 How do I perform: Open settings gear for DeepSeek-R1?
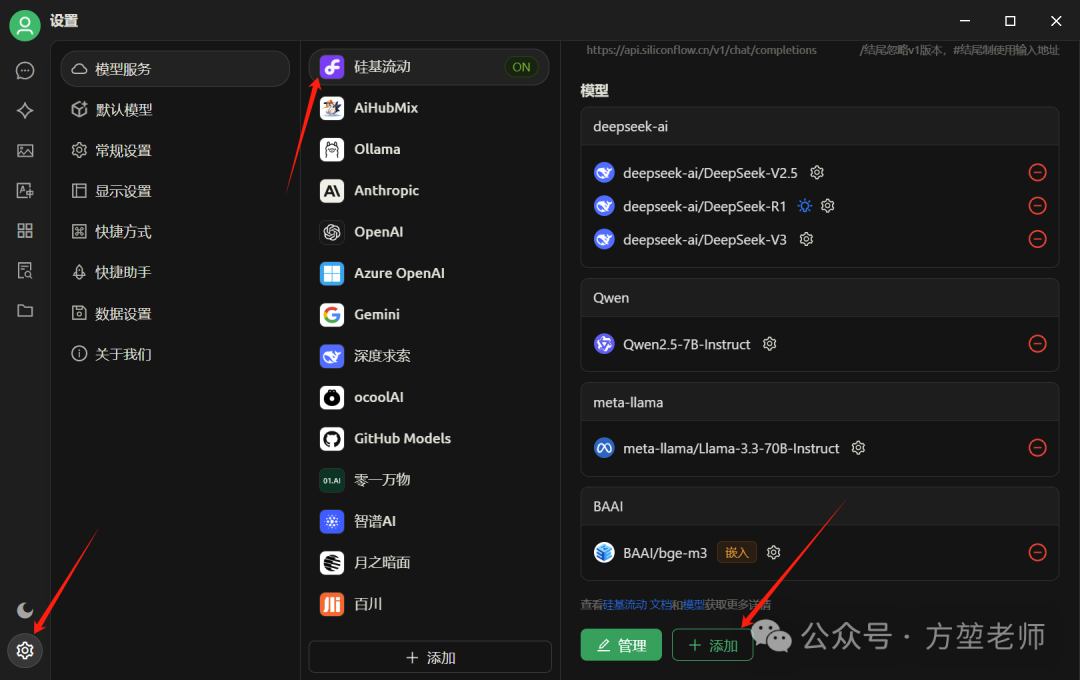(x=828, y=205)
